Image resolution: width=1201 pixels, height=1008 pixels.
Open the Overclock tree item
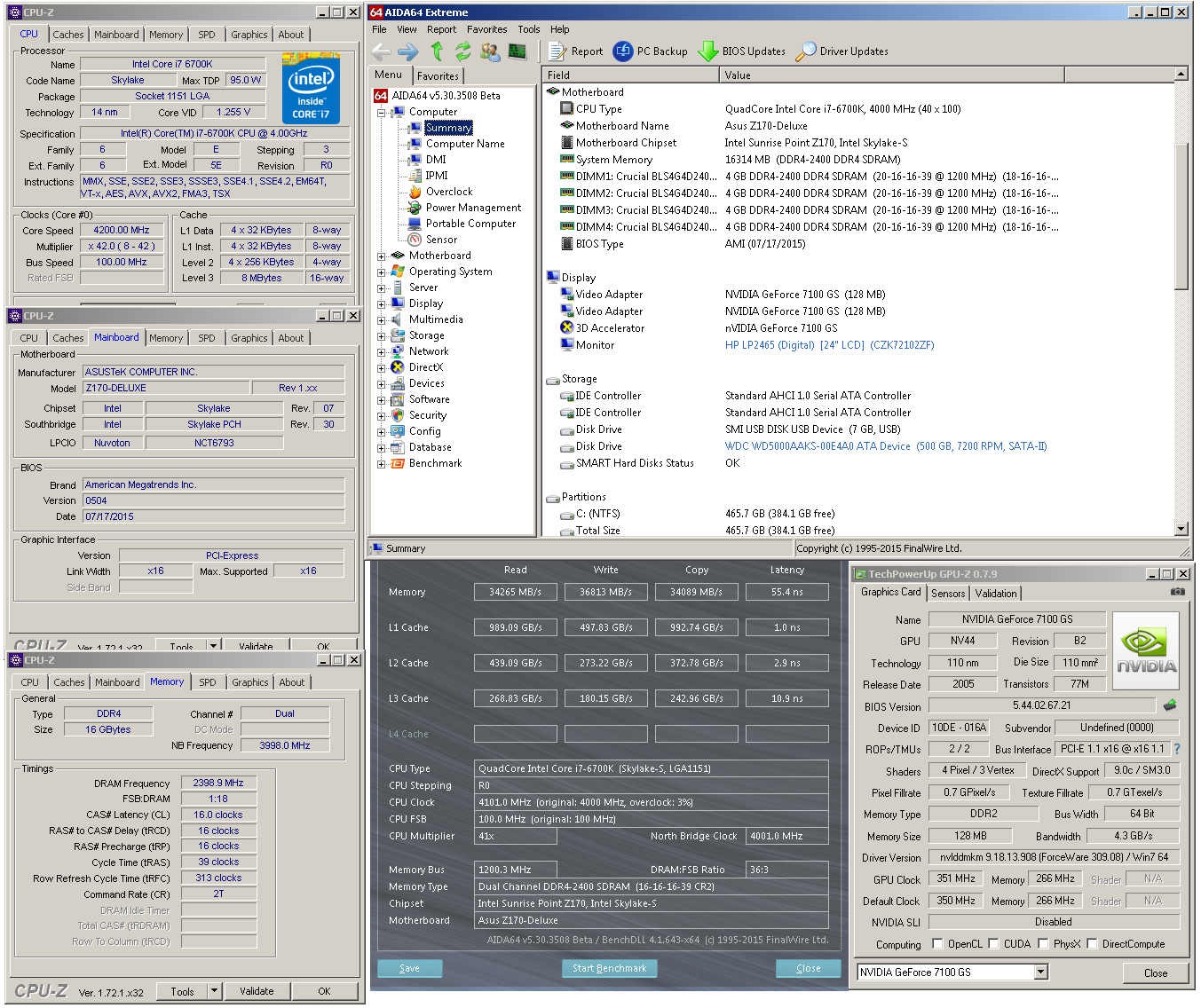tap(449, 192)
